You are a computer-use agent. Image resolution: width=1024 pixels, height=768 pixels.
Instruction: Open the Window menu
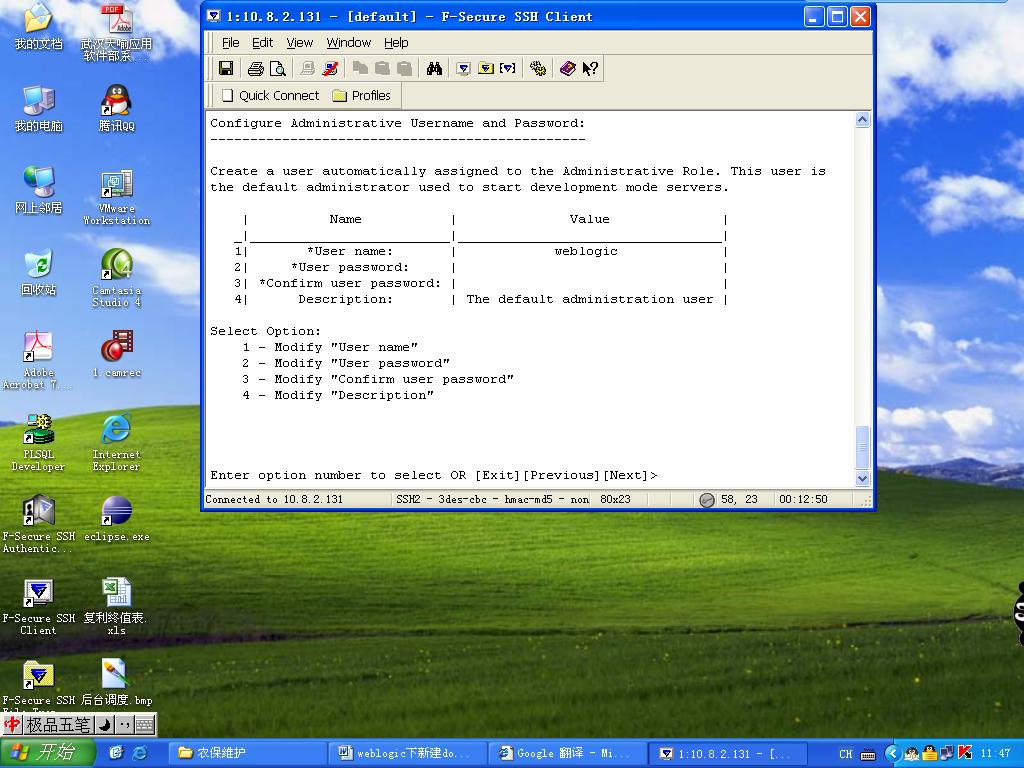[x=348, y=43]
